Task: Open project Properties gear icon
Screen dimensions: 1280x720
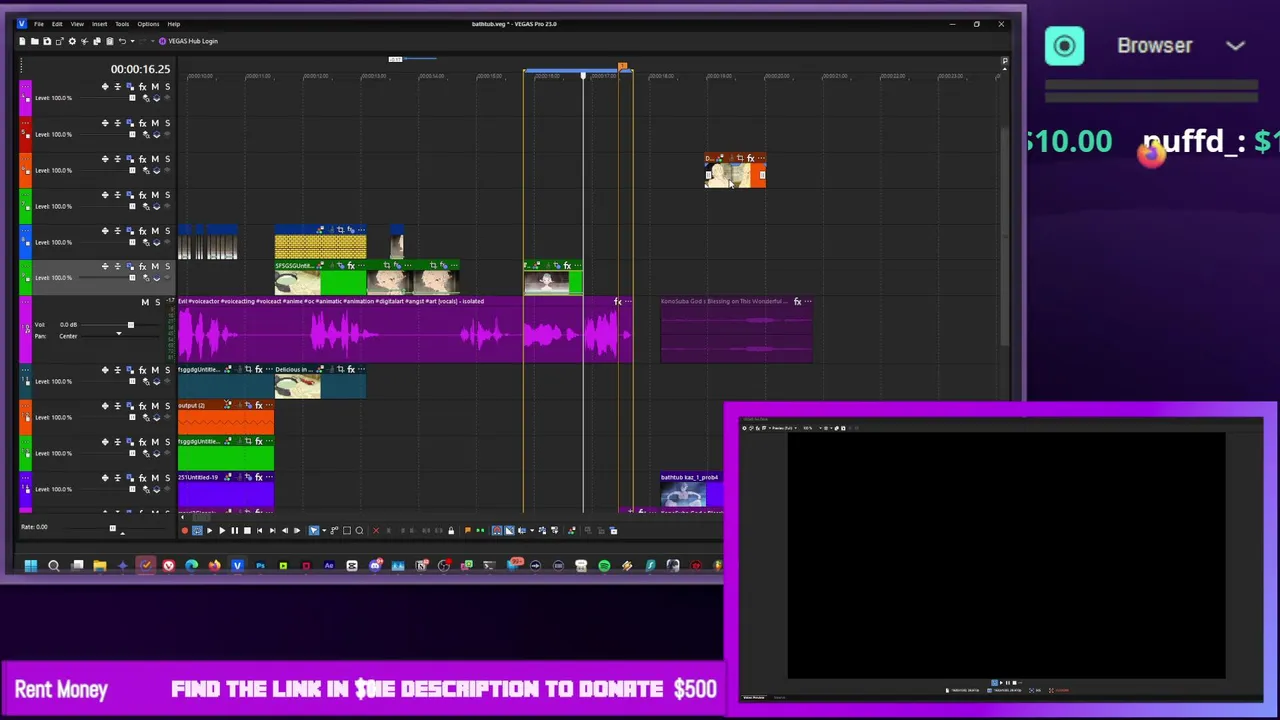Action: point(72,41)
